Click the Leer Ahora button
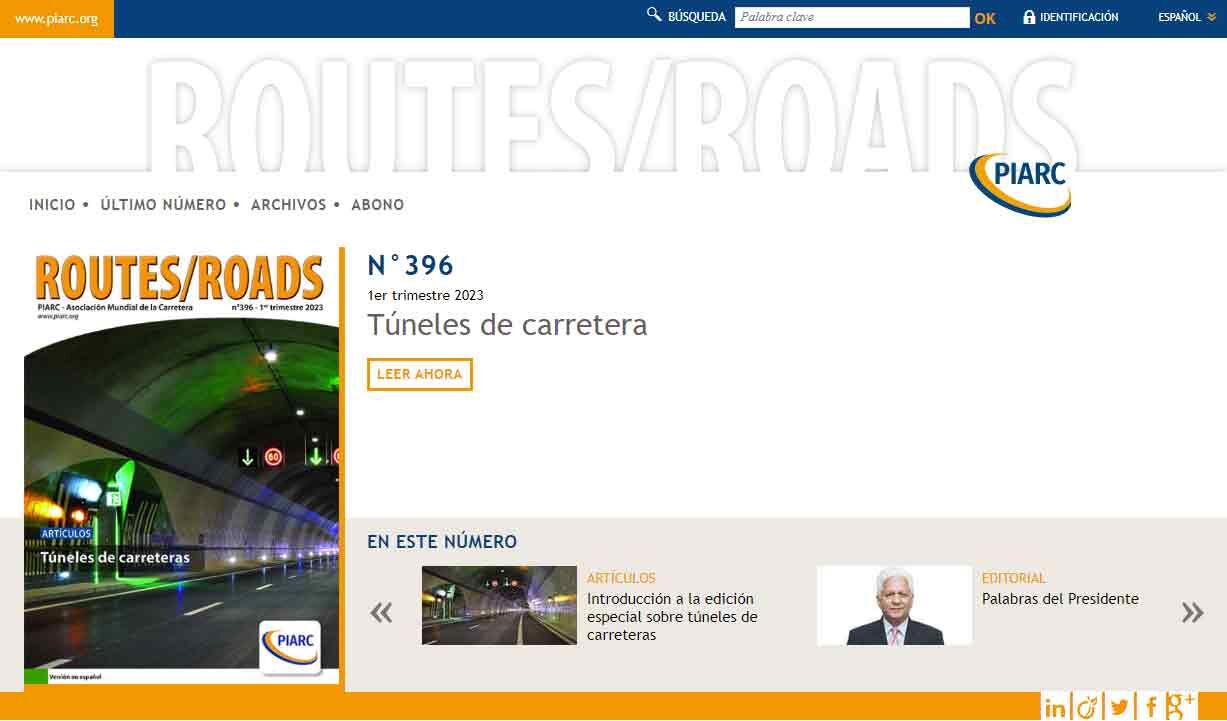This screenshot has width=1227, height=721. (x=420, y=374)
